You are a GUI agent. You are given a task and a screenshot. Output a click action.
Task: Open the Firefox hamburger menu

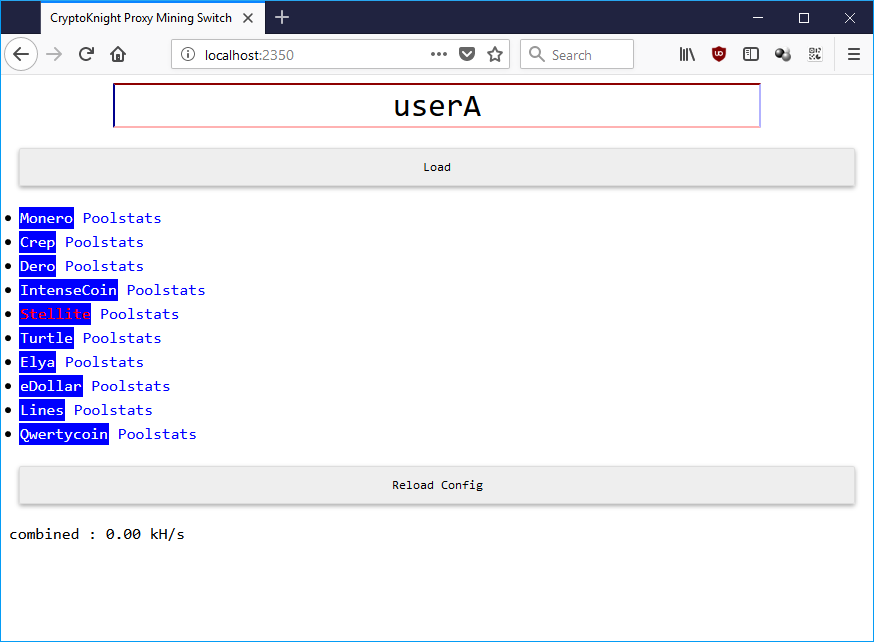click(x=853, y=54)
